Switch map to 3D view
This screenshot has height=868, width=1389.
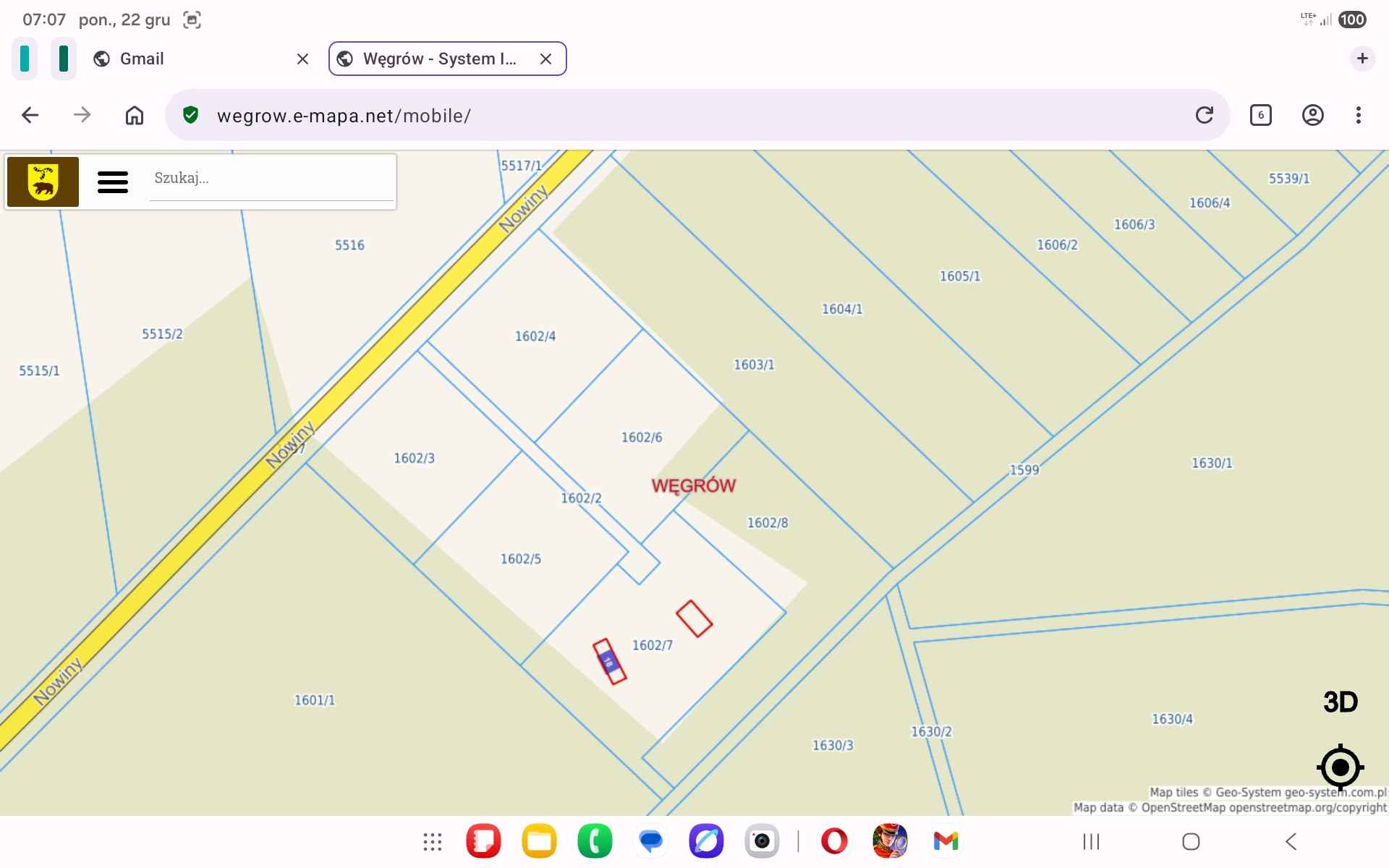[1340, 702]
